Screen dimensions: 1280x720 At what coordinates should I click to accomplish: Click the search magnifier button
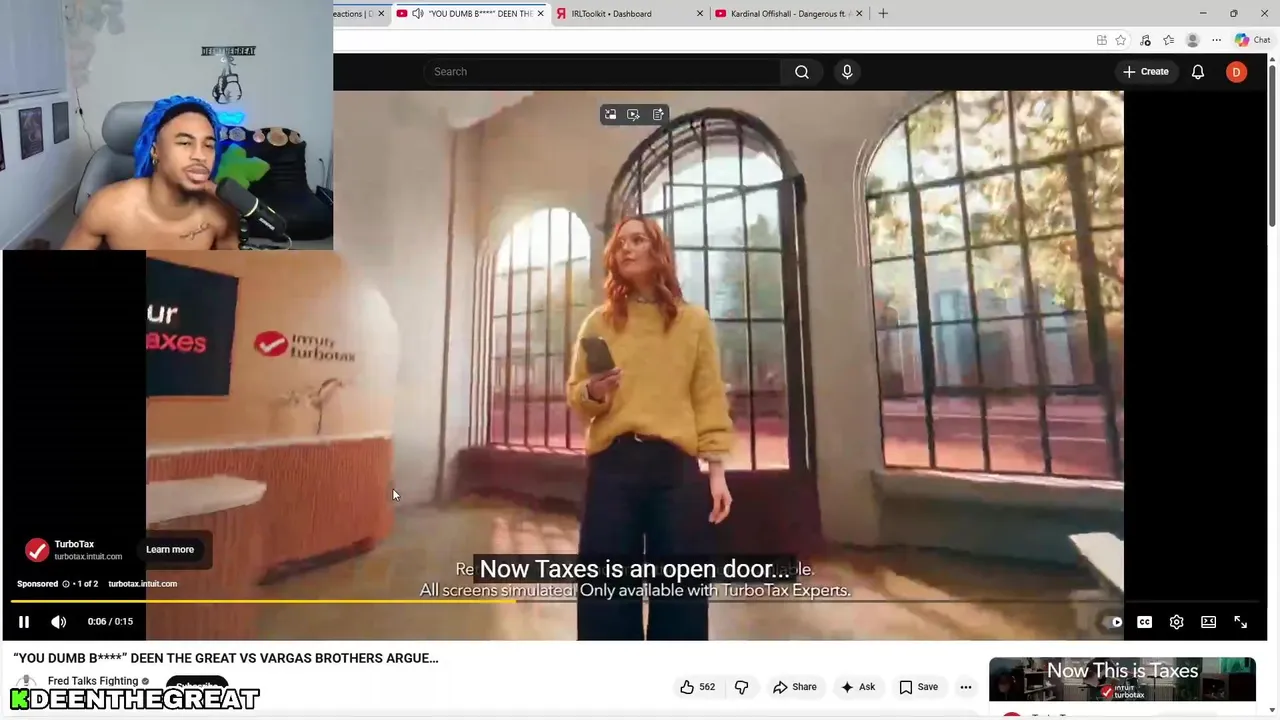(x=802, y=72)
